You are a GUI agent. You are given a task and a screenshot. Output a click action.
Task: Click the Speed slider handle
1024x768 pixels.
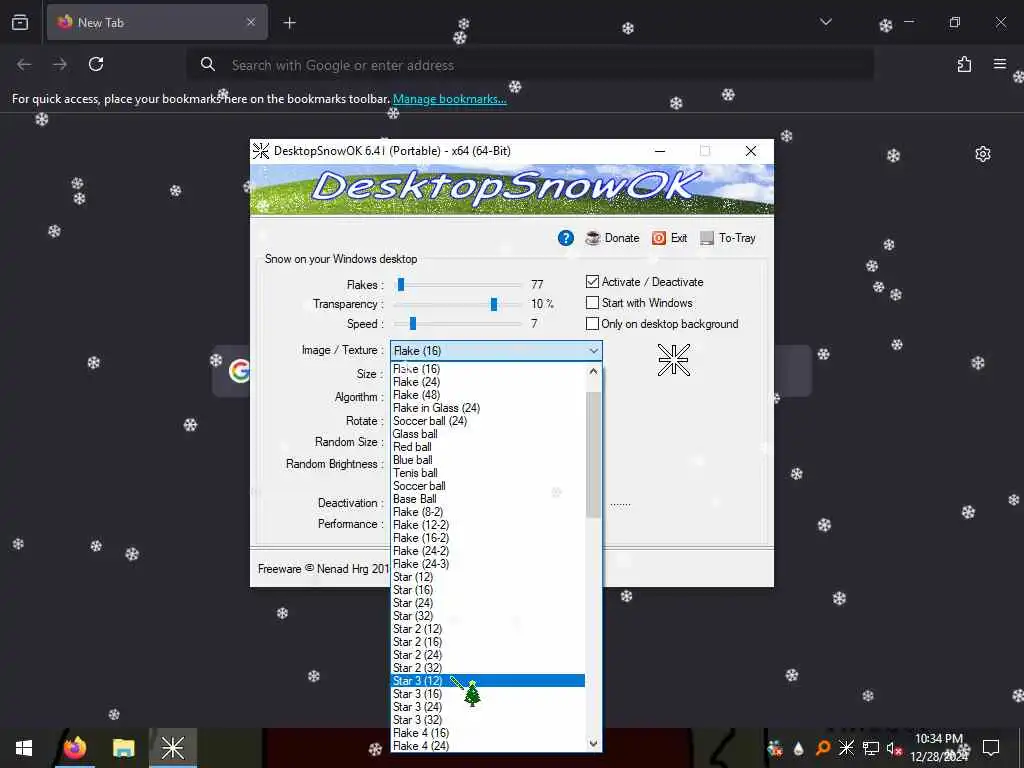(x=413, y=323)
